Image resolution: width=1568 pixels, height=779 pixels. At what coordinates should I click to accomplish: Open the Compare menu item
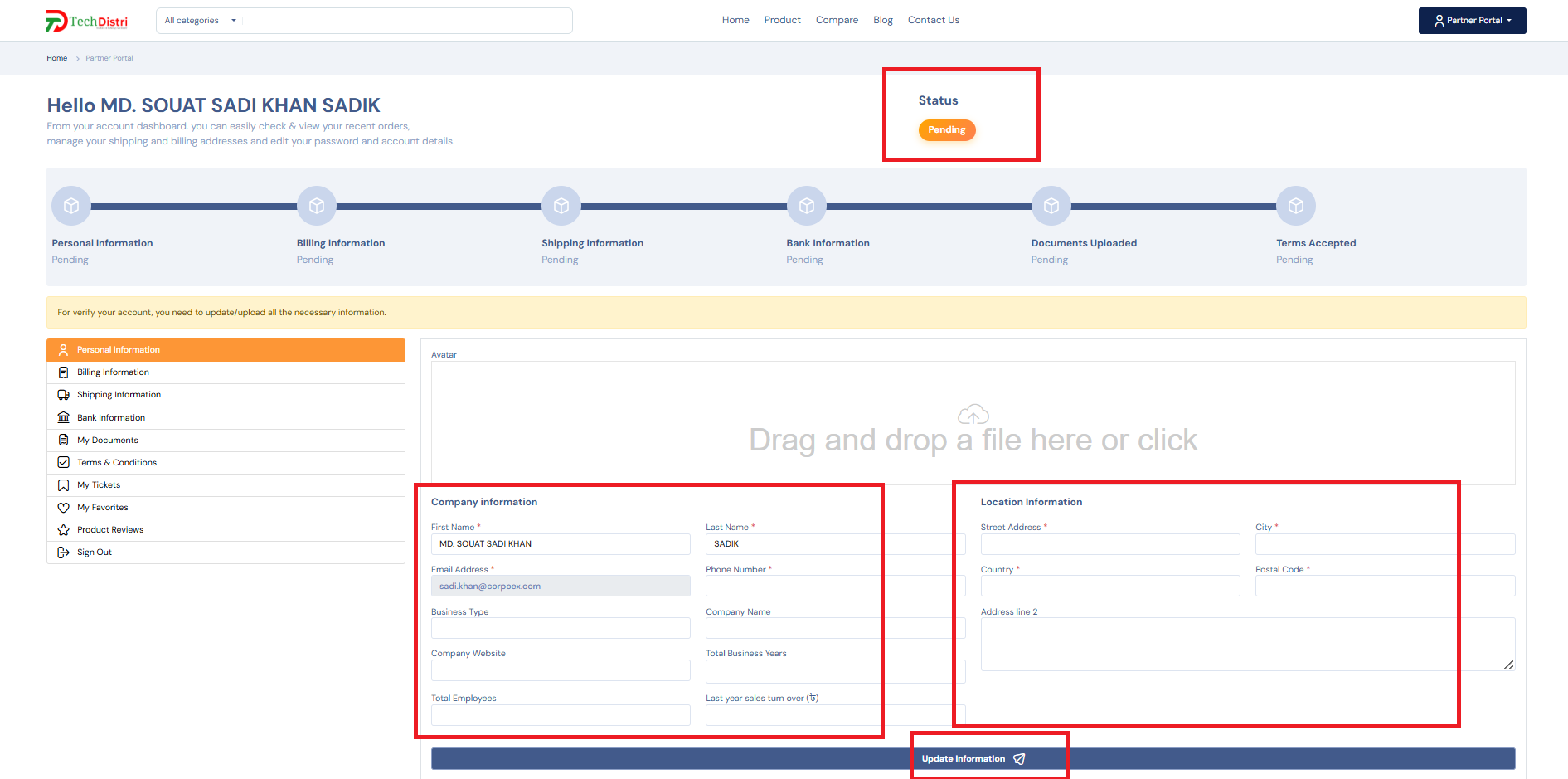coord(837,20)
